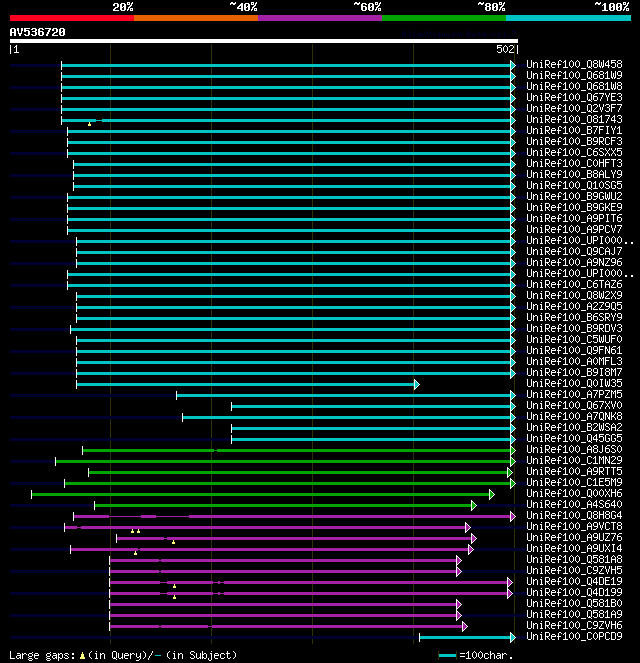Click the UniRef100_A9PIT6 label

tap(574, 218)
